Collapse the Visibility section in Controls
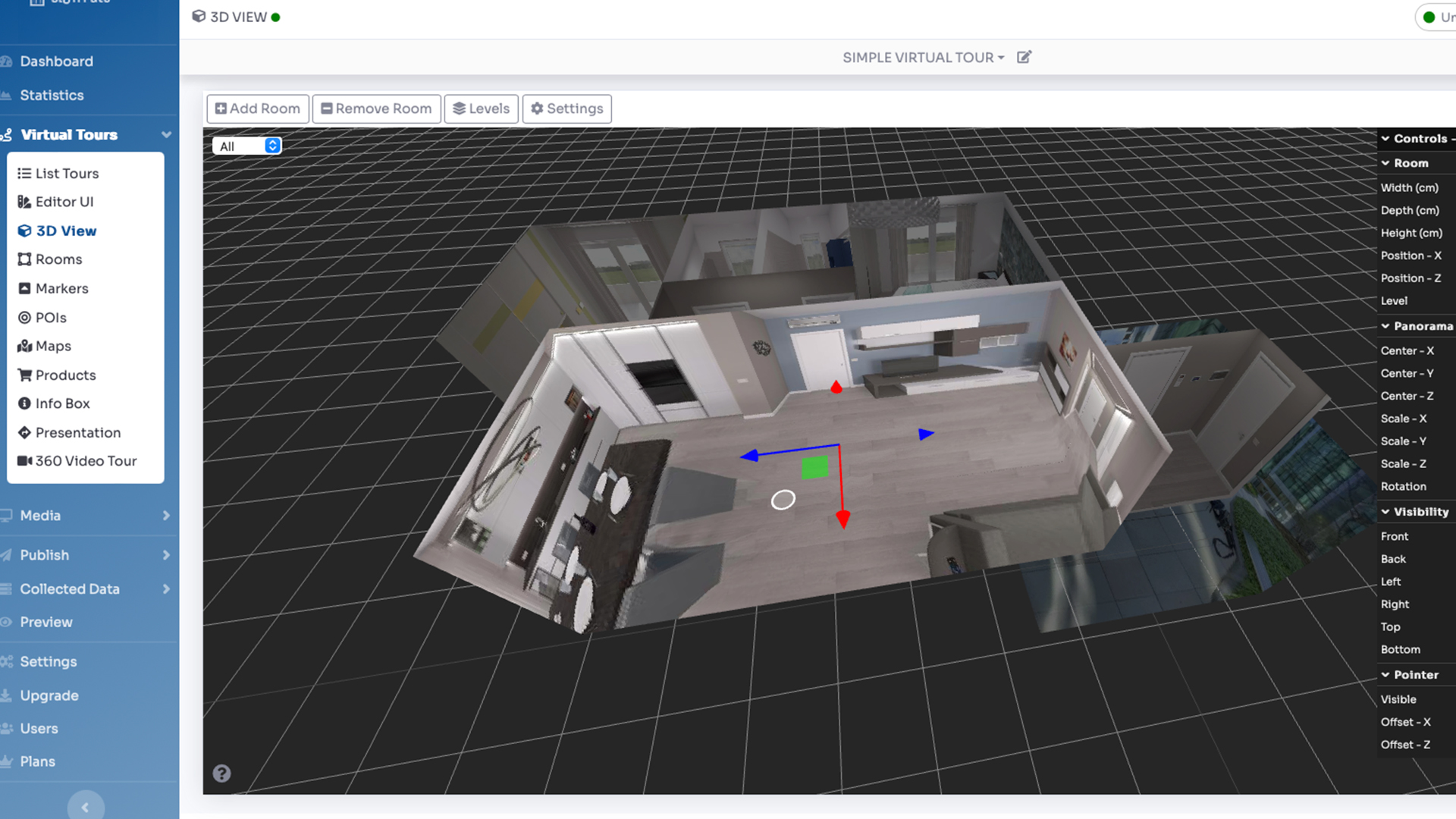Viewport: 1456px width, 819px height. pyautogui.click(x=1417, y=512)
